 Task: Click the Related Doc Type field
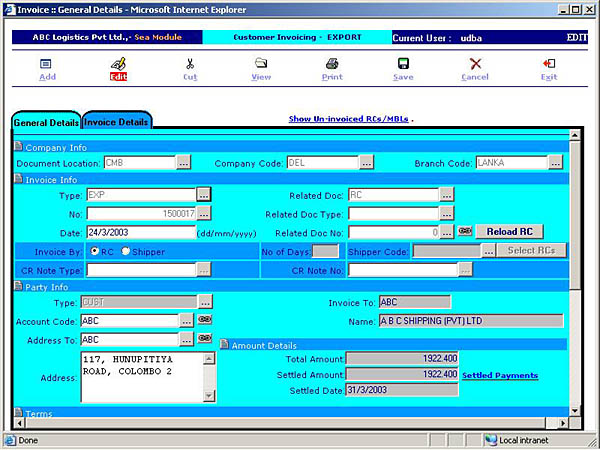[393, 214]
